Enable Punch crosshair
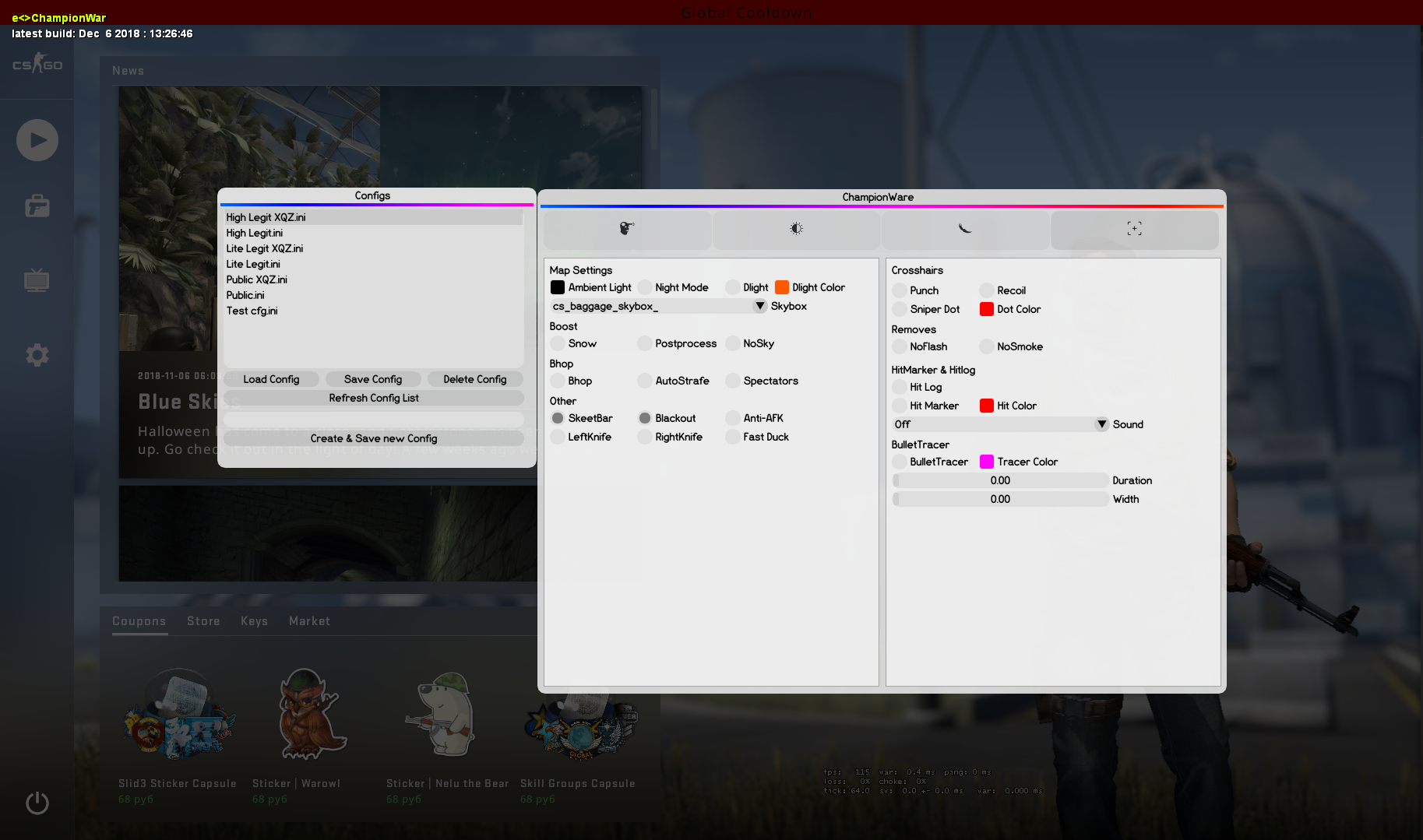This screenshot has height=840, width=1423. [x=900, y=290]
